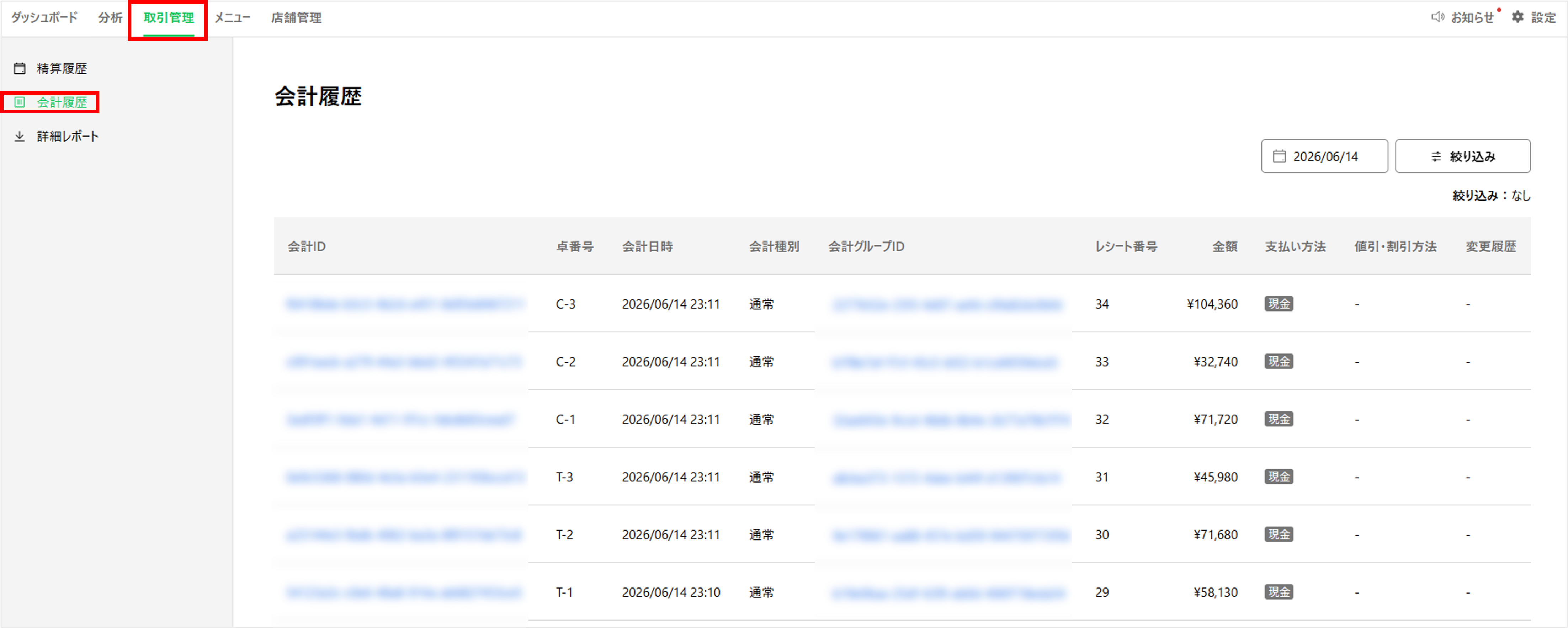Click the 会計履歴 list icon
The height and width of the screenshot is (628, 1568).
pos(20,102)
